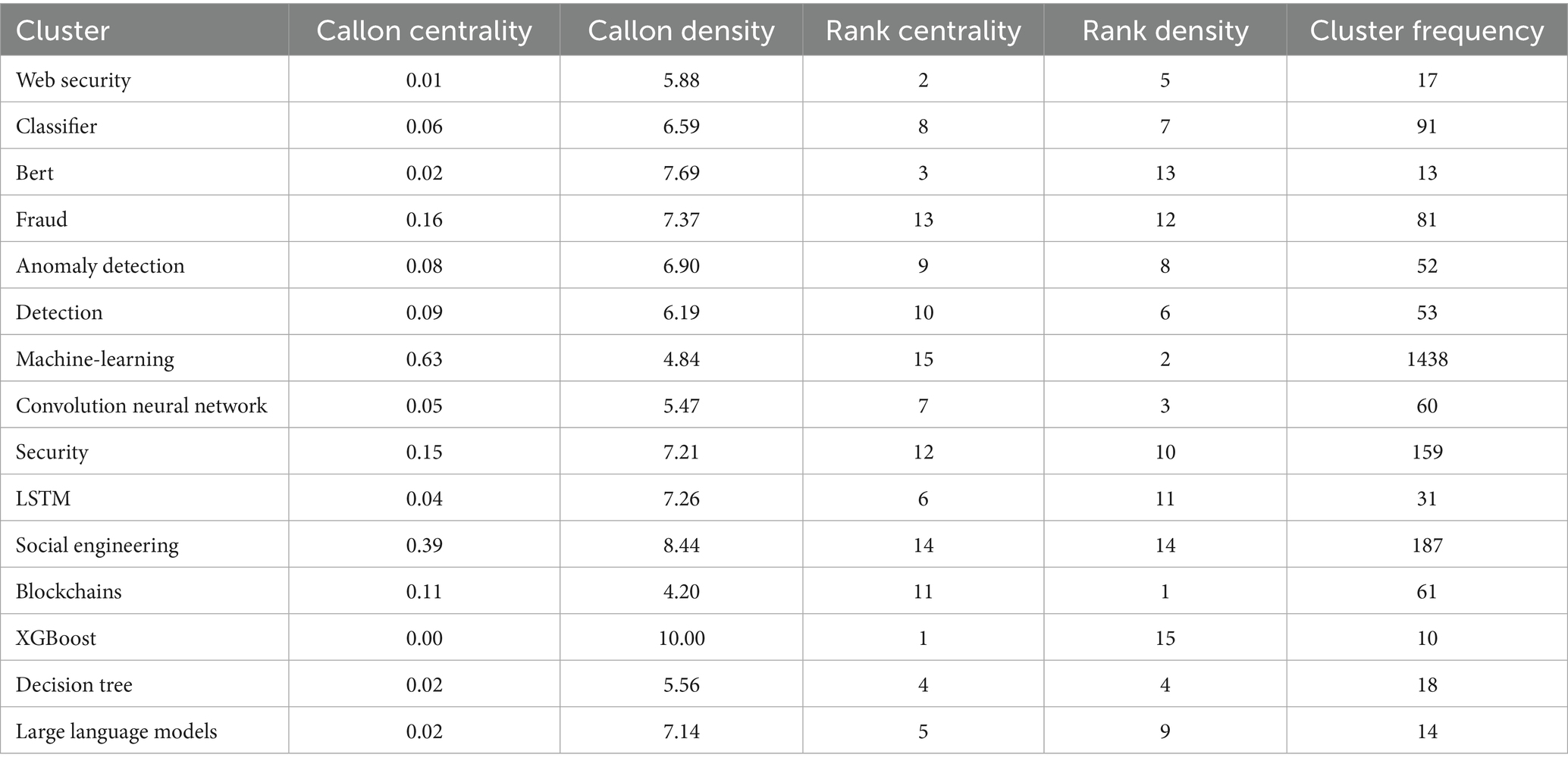
Task: Click the Blockchains cluster name cell
Action: point(69,592)
